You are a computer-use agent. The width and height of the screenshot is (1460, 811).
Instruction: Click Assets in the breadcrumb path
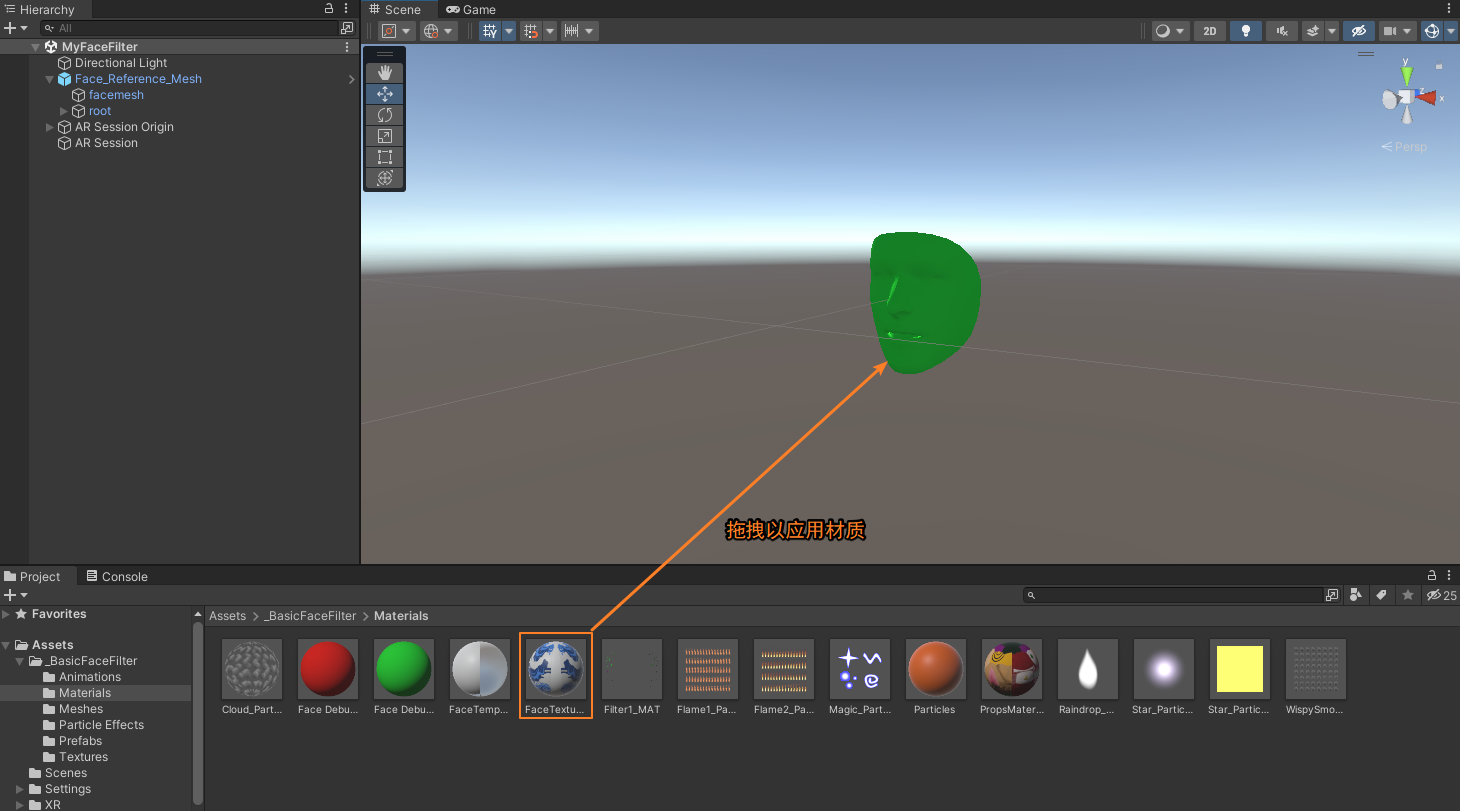227,616
